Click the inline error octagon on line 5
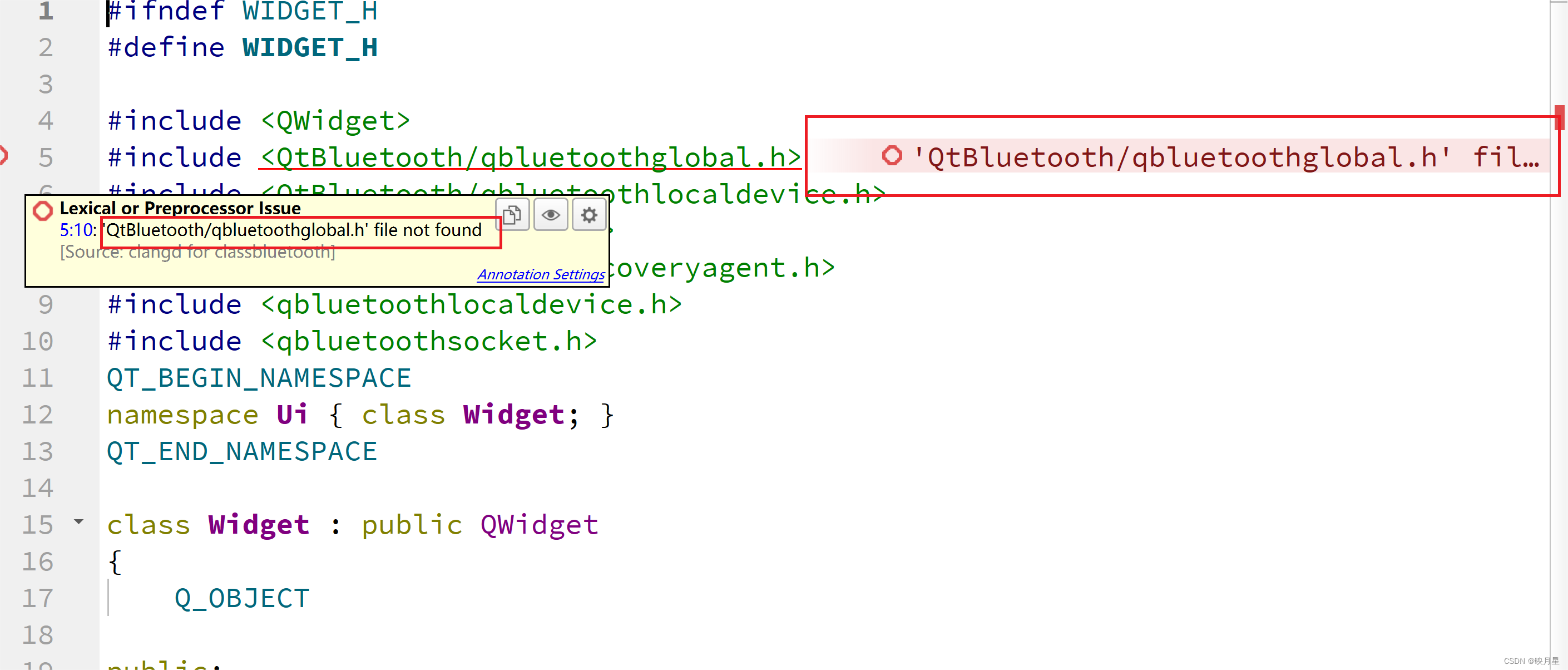Screen dimensions: 1568x670 [x=892, y=156]
